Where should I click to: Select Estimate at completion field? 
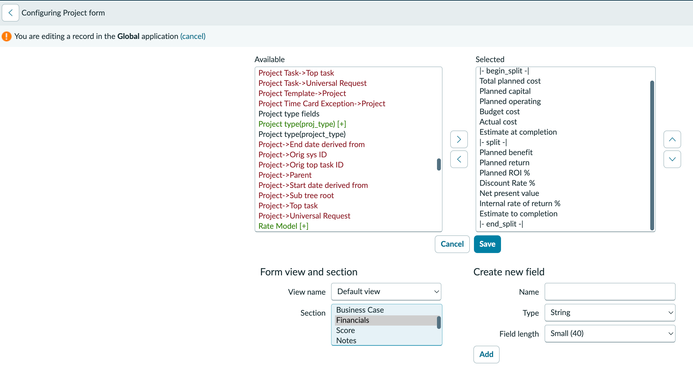(518, 132)
